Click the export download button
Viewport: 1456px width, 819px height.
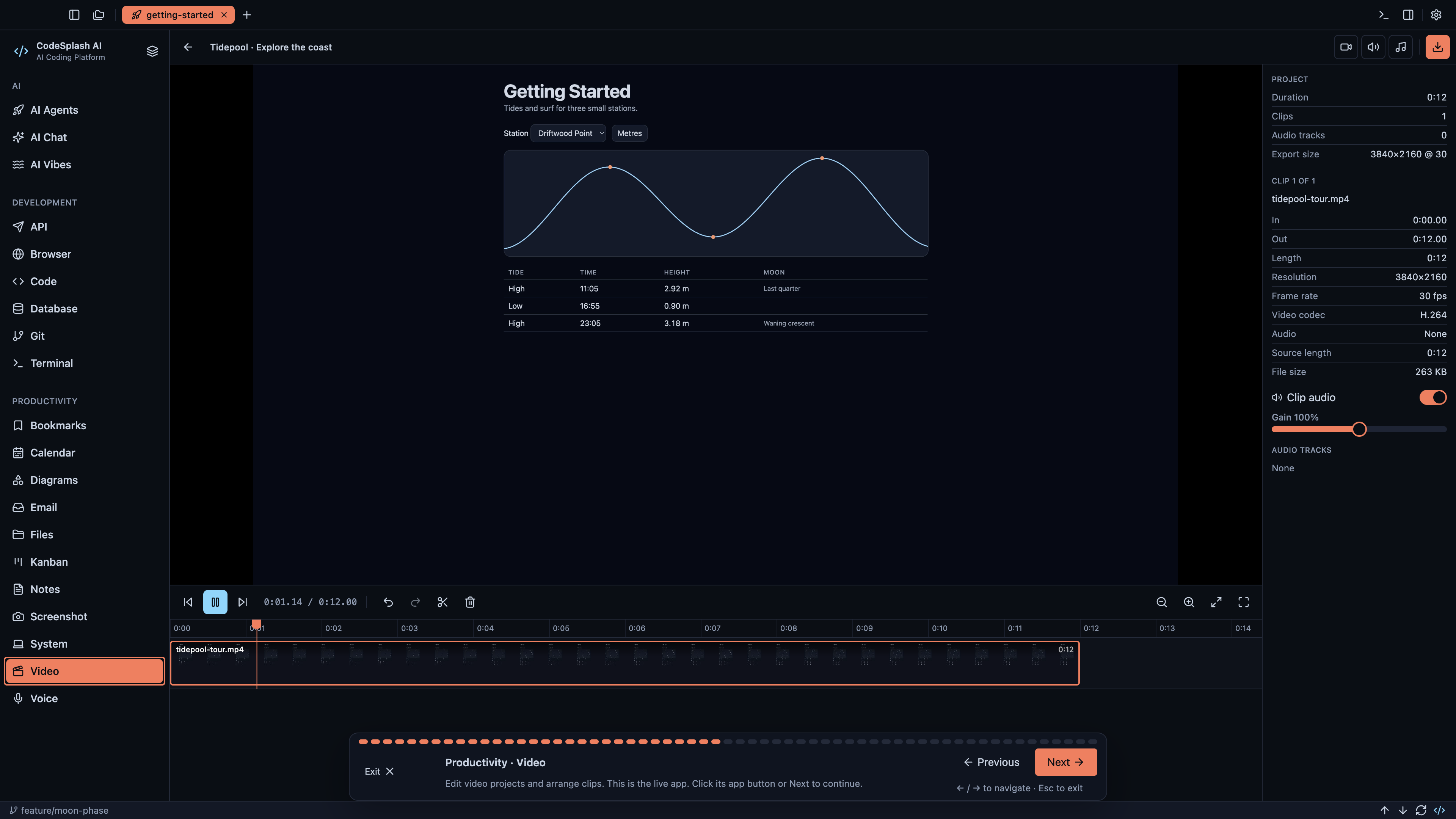pyautogui.click(x=1437, y=47)
